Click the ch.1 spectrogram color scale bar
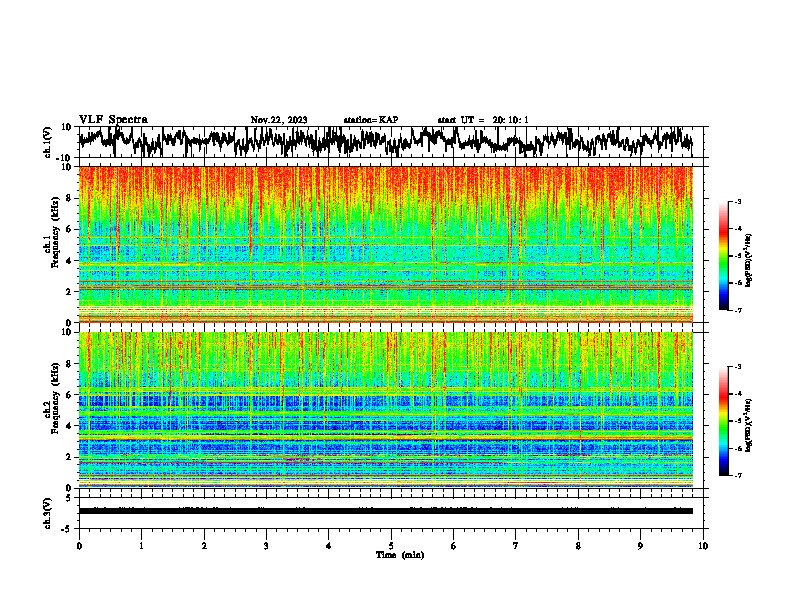792x612 pixels. click(724, 256)
